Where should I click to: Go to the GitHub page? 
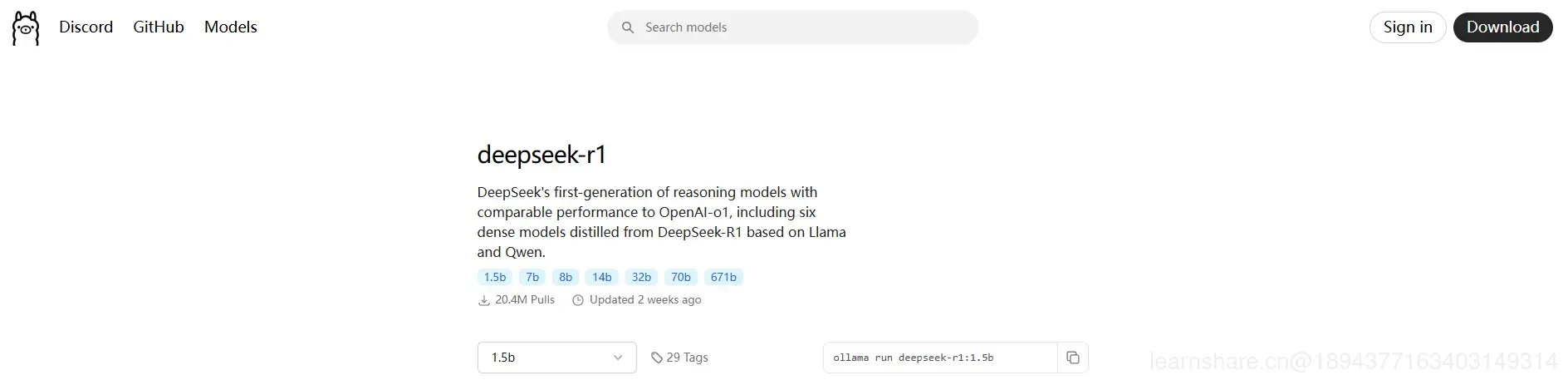[159, 27]
